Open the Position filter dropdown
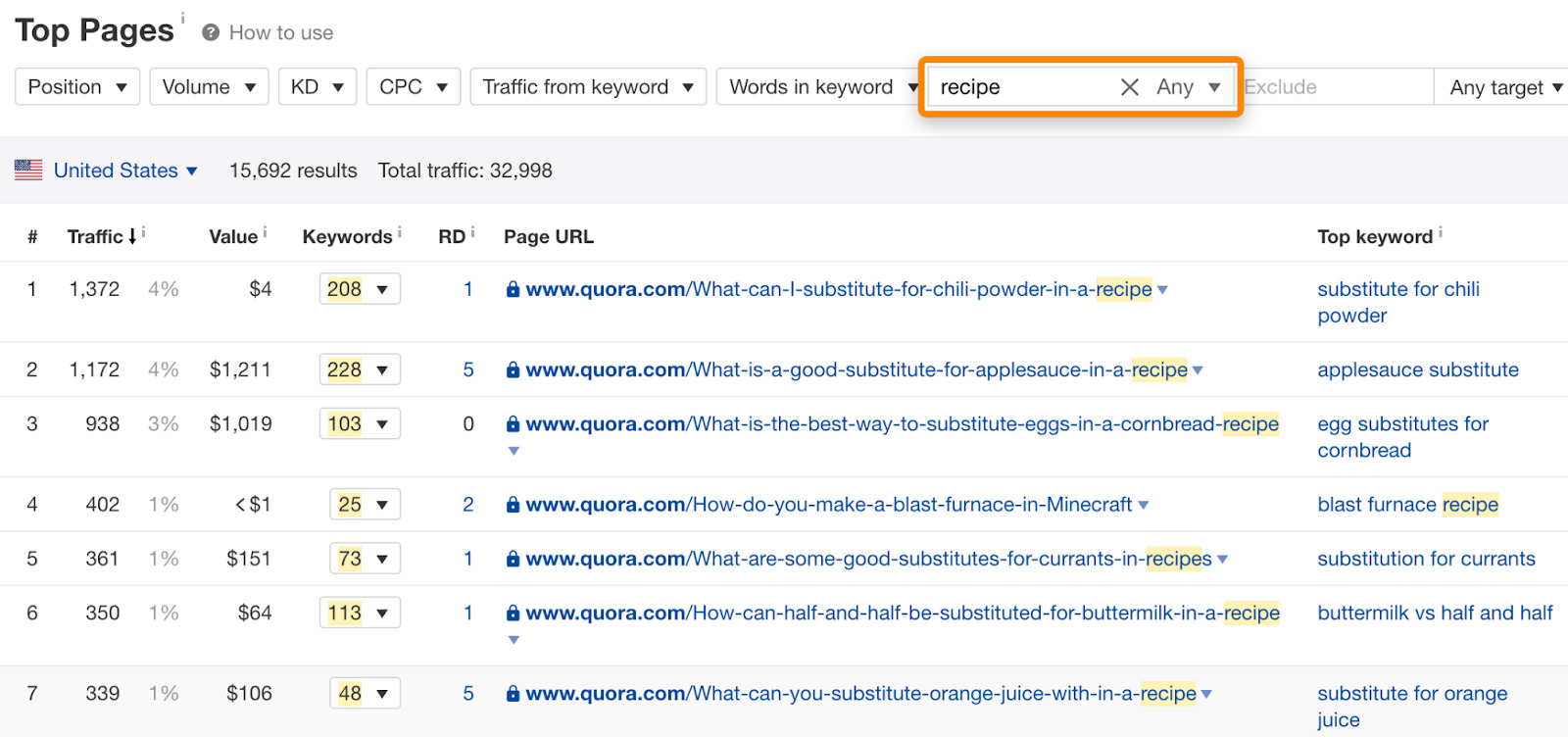Viewport: 1568px width, 737px height. click(x=77, y=87)
